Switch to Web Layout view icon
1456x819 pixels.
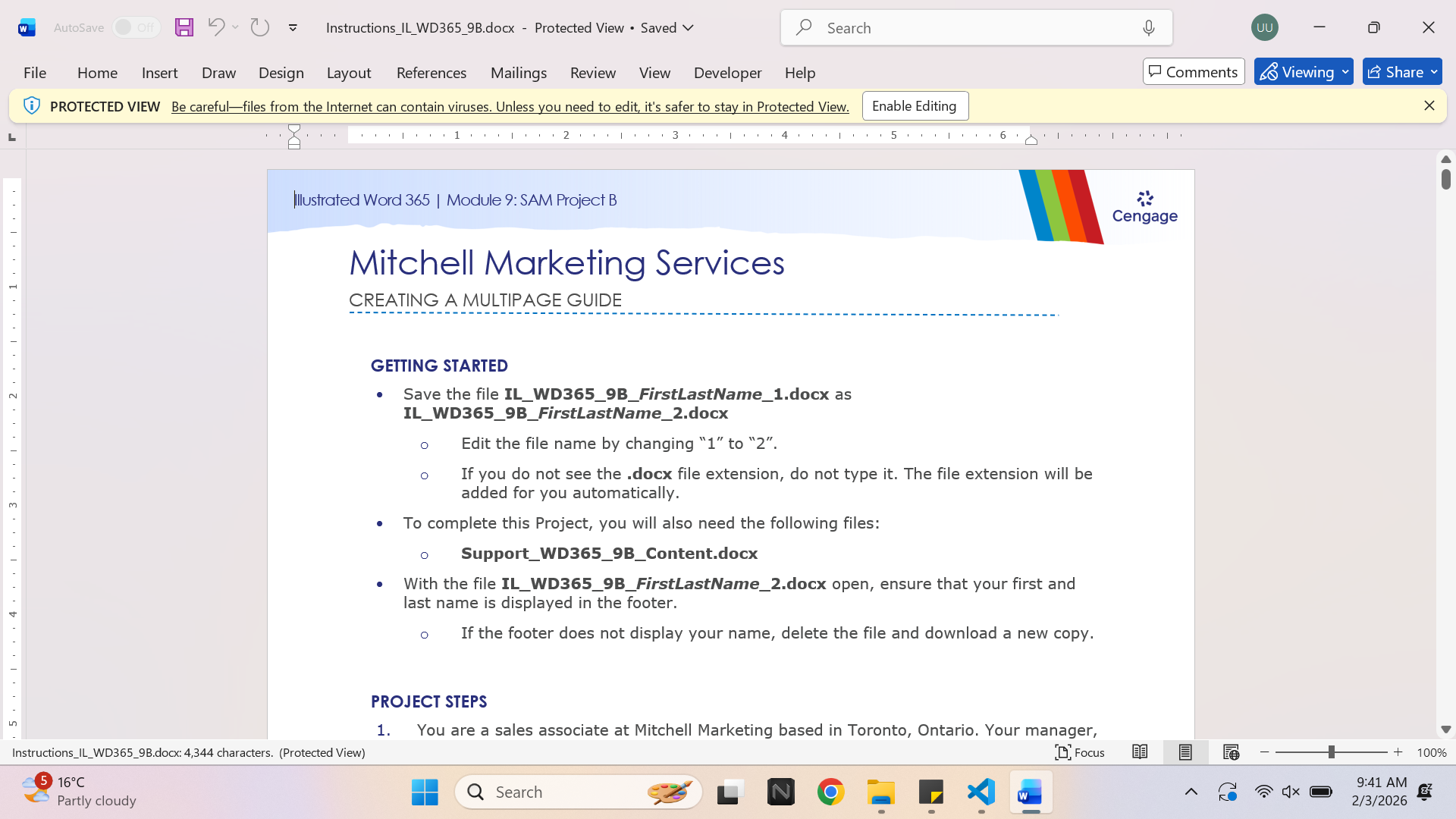pyautogui.click(x=1231, y=752)
